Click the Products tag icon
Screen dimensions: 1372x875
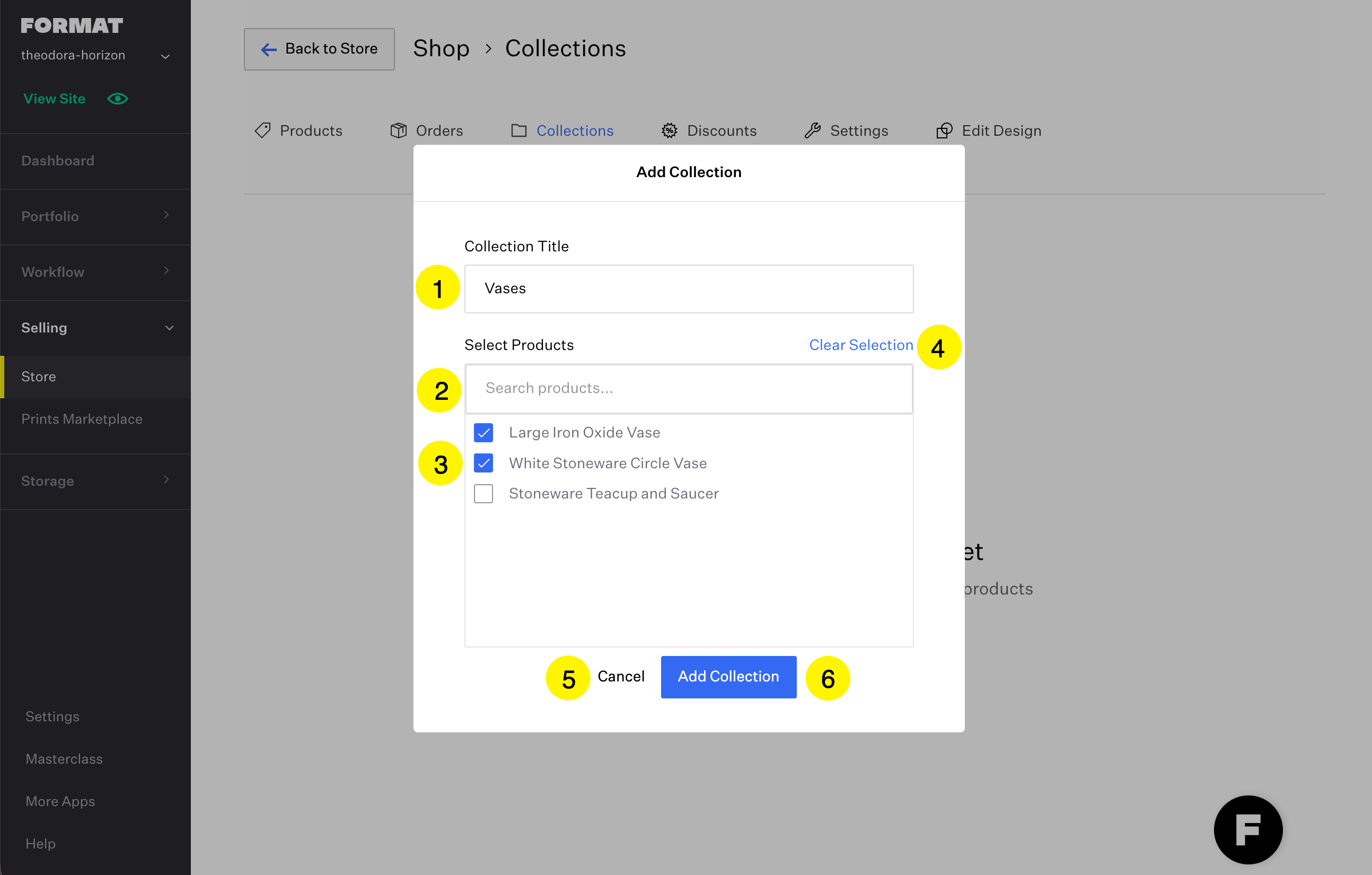click(262, 130)
